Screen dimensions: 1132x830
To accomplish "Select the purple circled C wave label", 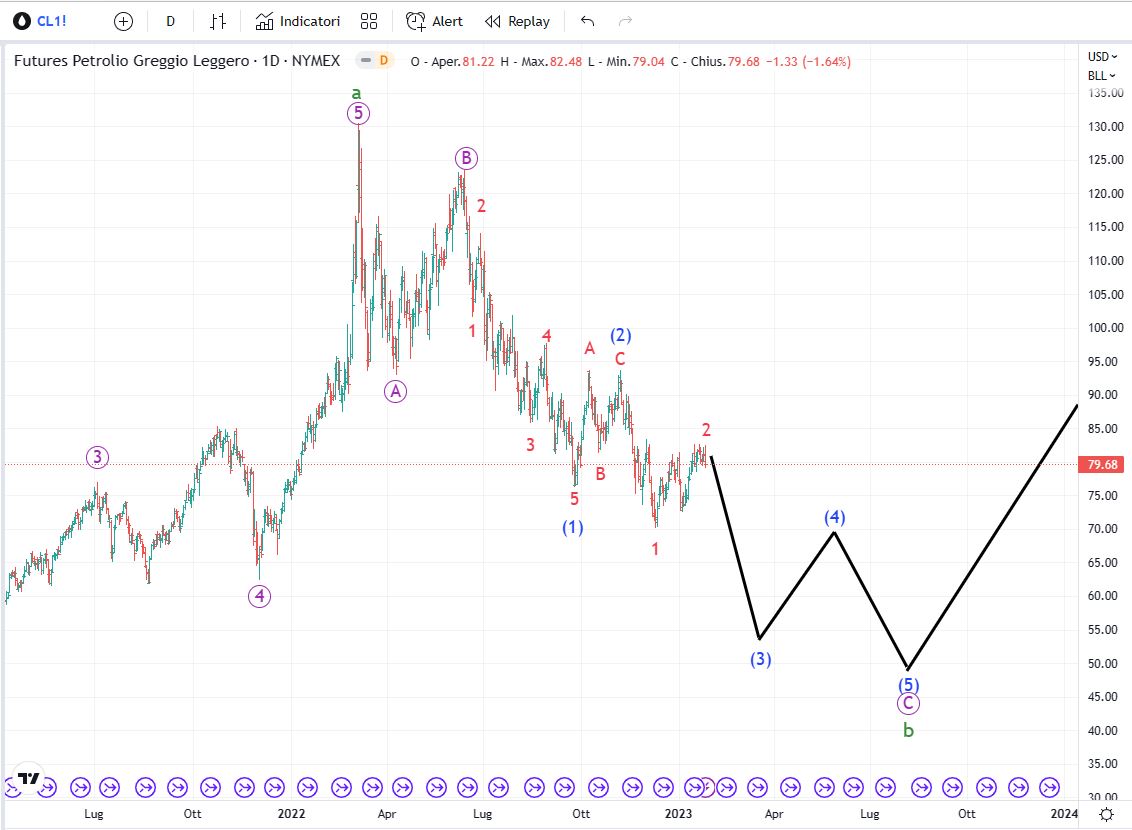I will tap(908, 704).
